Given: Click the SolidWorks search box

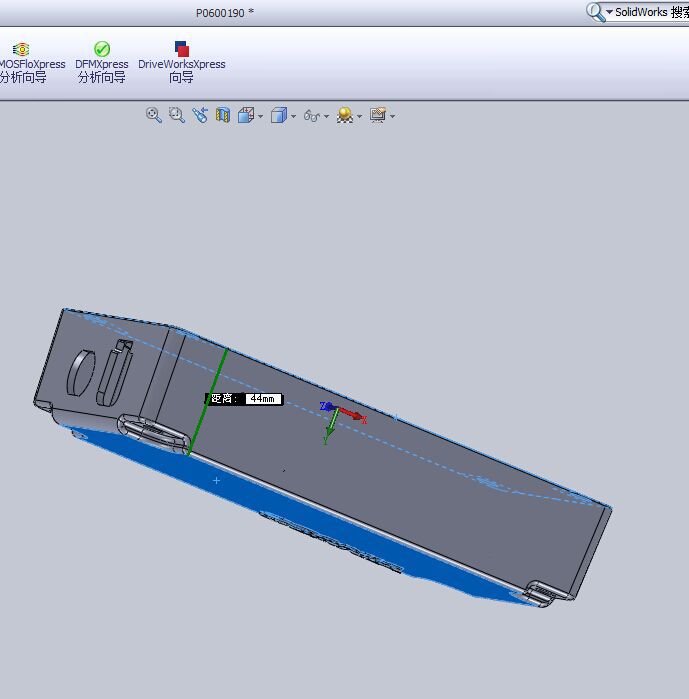Looking at the screenshot, I should coord(650,12).
